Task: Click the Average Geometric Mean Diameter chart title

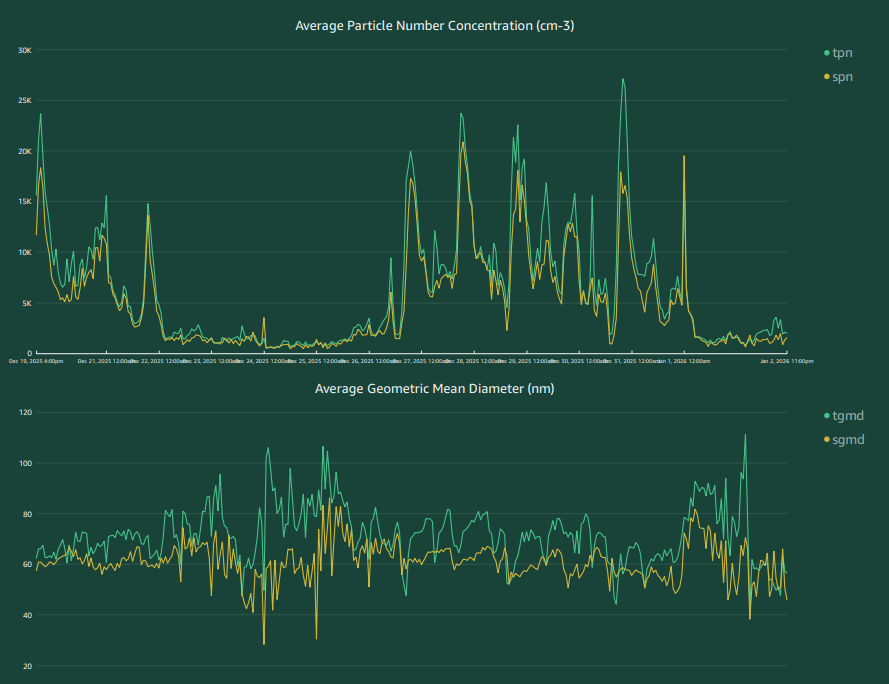Action: point(436,389)
